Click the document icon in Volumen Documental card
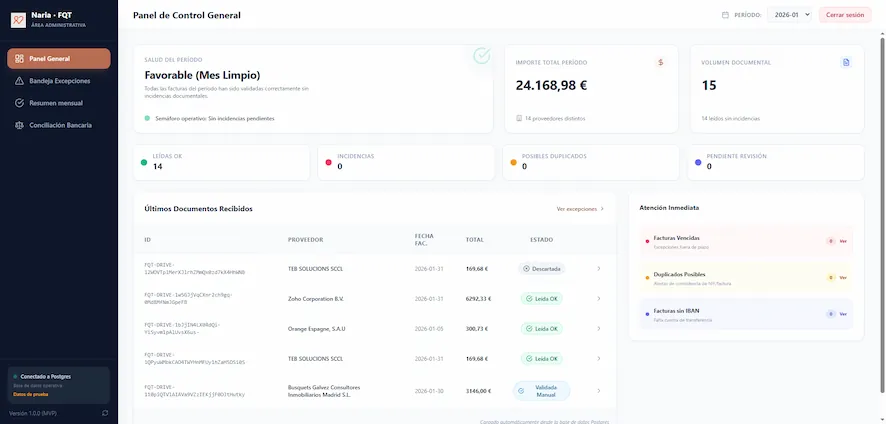 click(x=846, y=62)
